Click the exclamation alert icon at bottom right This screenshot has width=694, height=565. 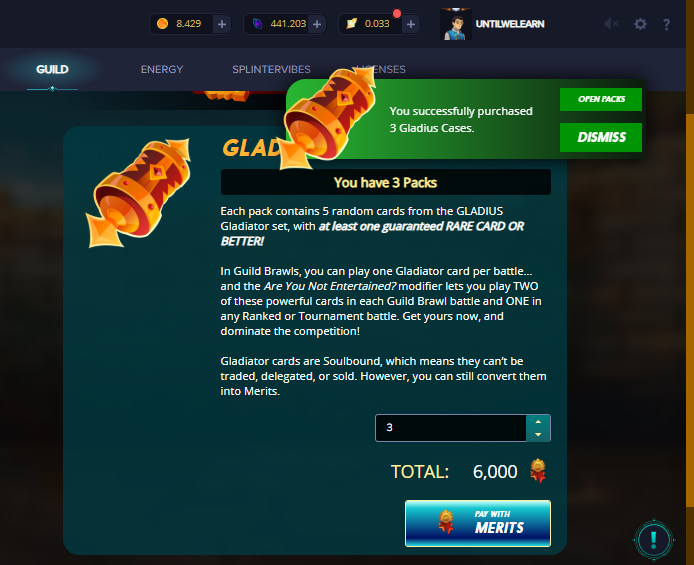654,540
